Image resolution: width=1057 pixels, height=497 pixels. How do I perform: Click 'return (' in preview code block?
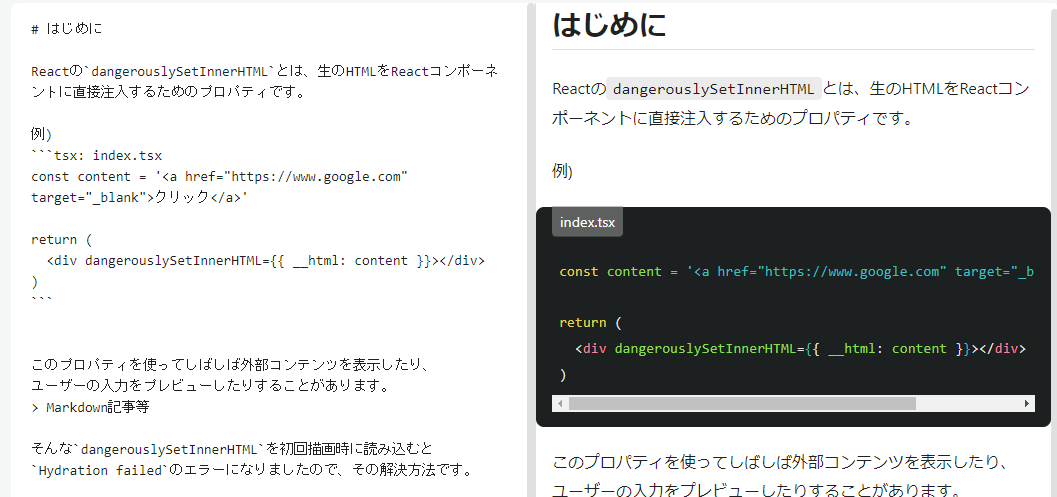[591, 322]
